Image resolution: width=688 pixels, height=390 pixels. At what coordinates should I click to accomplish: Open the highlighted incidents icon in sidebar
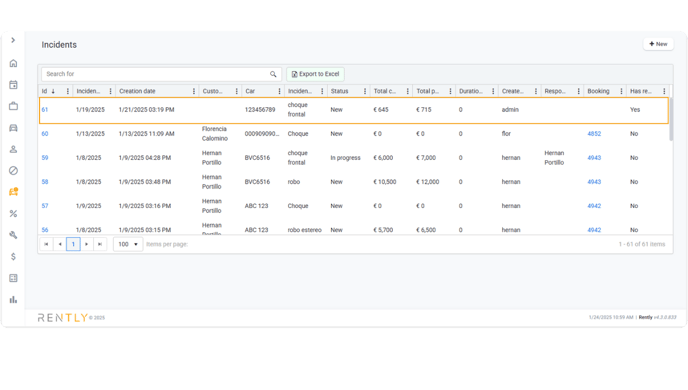[x=13, y=192]
